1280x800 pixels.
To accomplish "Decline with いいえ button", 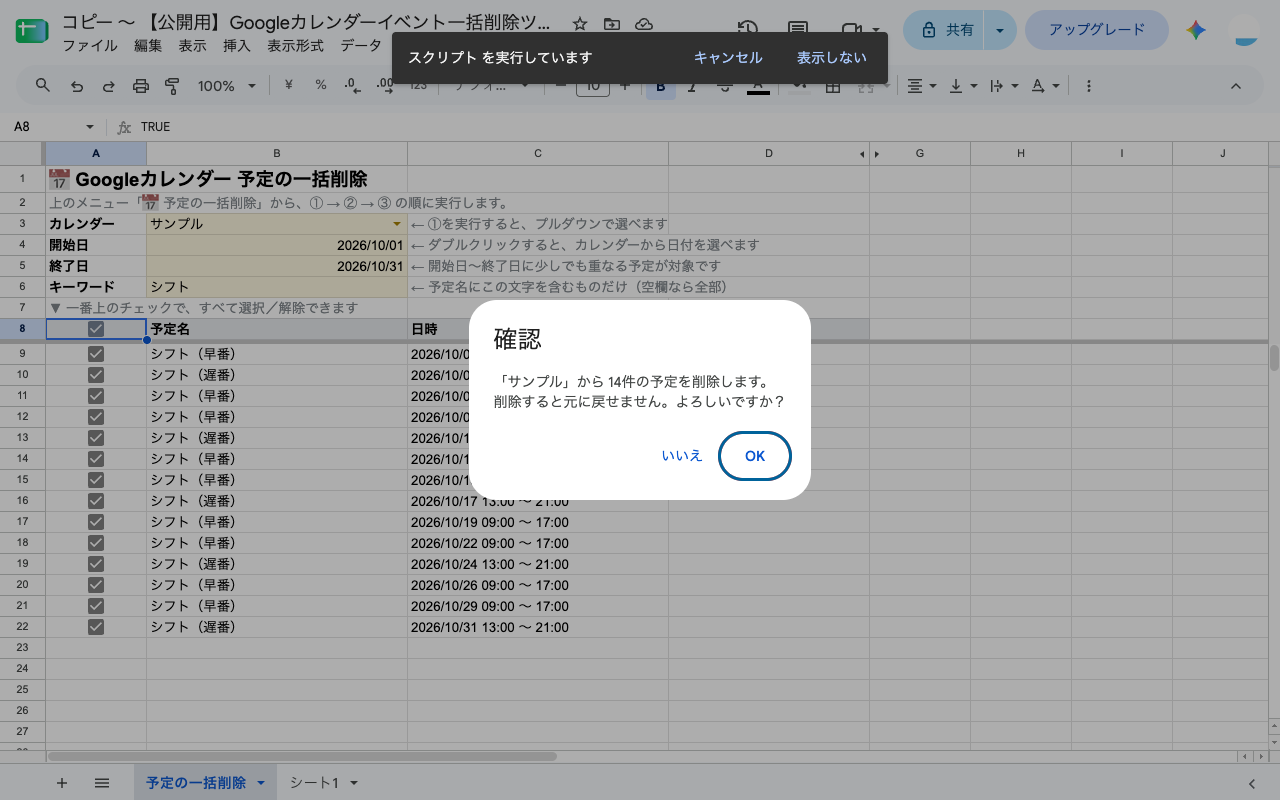I will [x=682, y=456].
